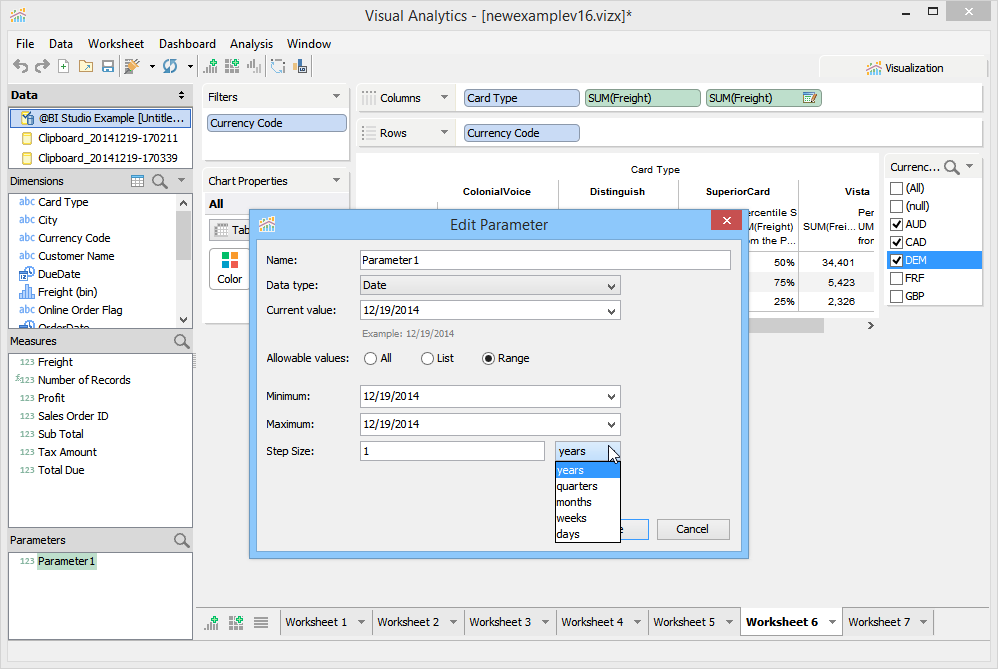Viewport: 998px width, 669px height.
Task: Click the open folder toolbar icon
Action: 85,66
